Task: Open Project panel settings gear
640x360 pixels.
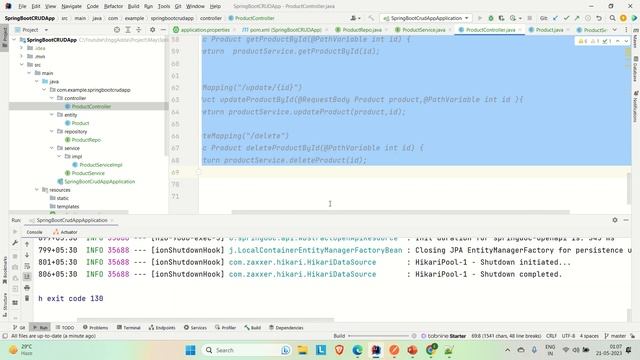Action: coord(152,30)
